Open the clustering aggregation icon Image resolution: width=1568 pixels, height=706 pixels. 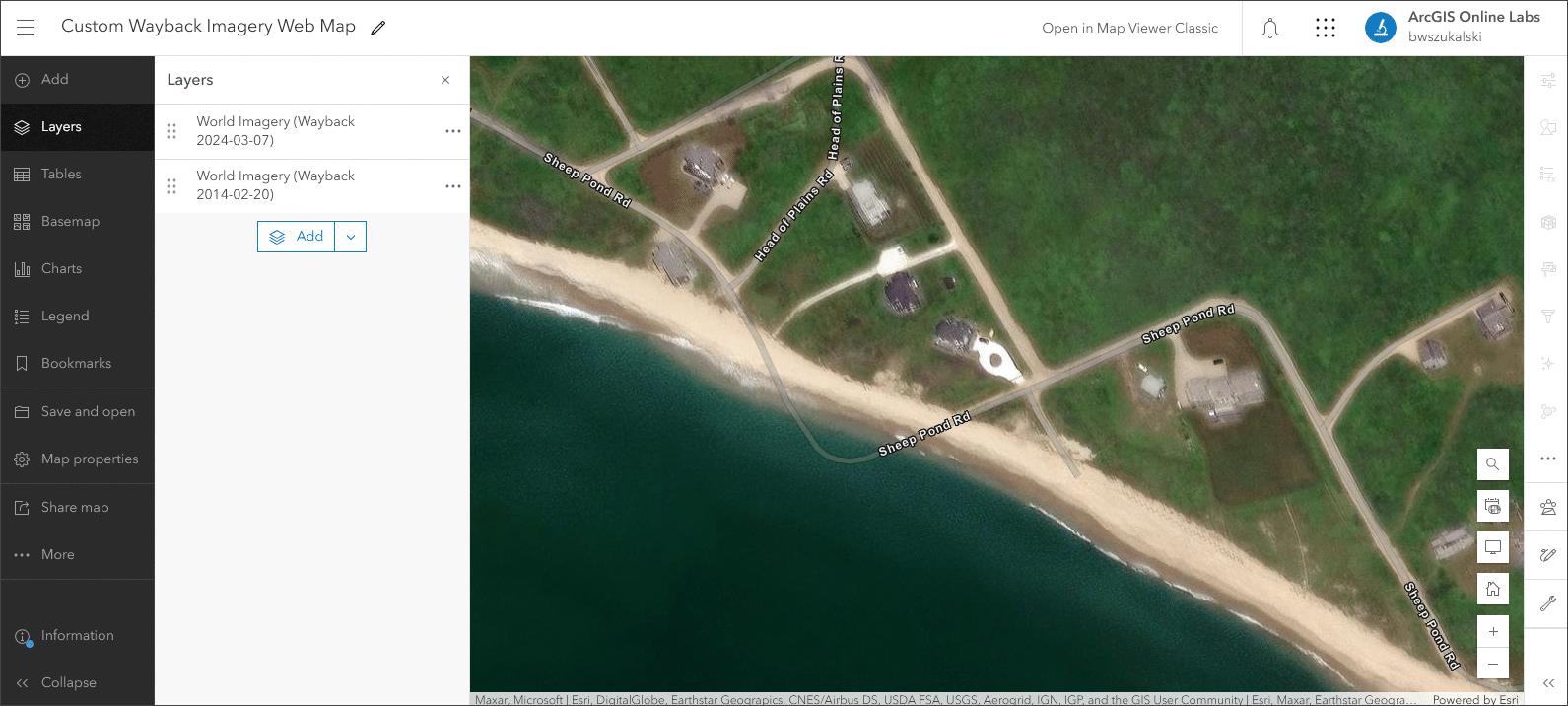(x=1548, y=411)
